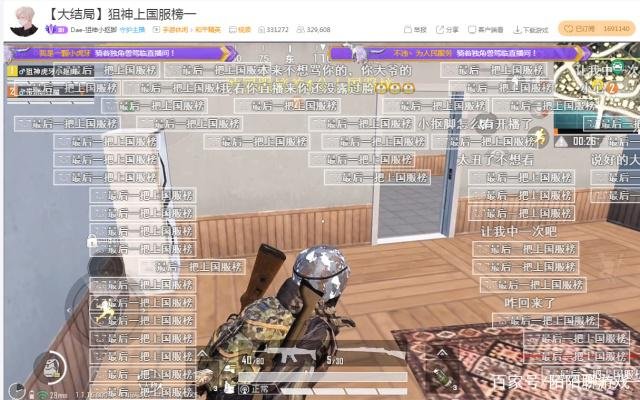Tap the sprint joystick running icon
The image size is (640, 400).
click(104, 311)
